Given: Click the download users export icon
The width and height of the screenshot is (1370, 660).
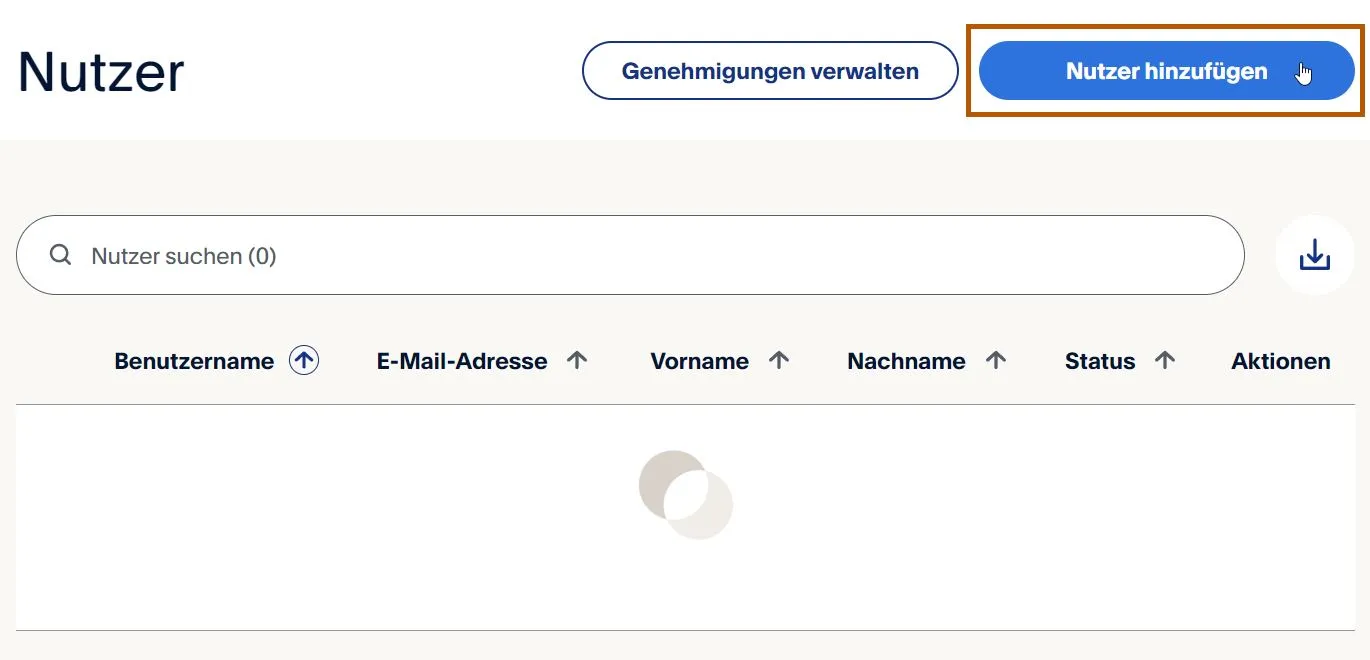Looking at the screenshot, I should point(1315,255).
